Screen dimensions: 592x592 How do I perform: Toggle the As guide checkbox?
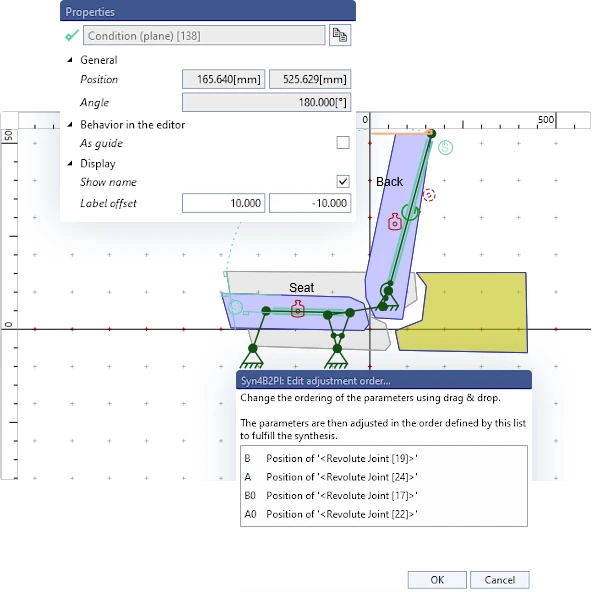click(x=343, y=143)
